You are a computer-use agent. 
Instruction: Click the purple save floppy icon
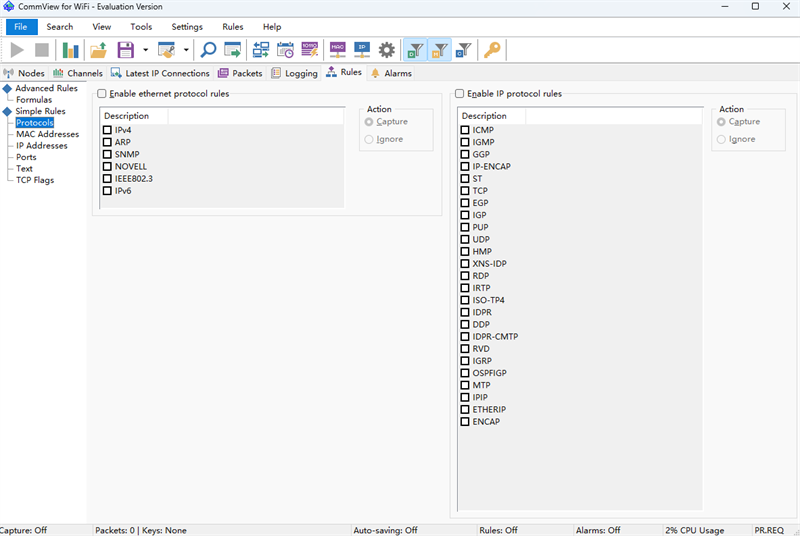tap(126, 50)
